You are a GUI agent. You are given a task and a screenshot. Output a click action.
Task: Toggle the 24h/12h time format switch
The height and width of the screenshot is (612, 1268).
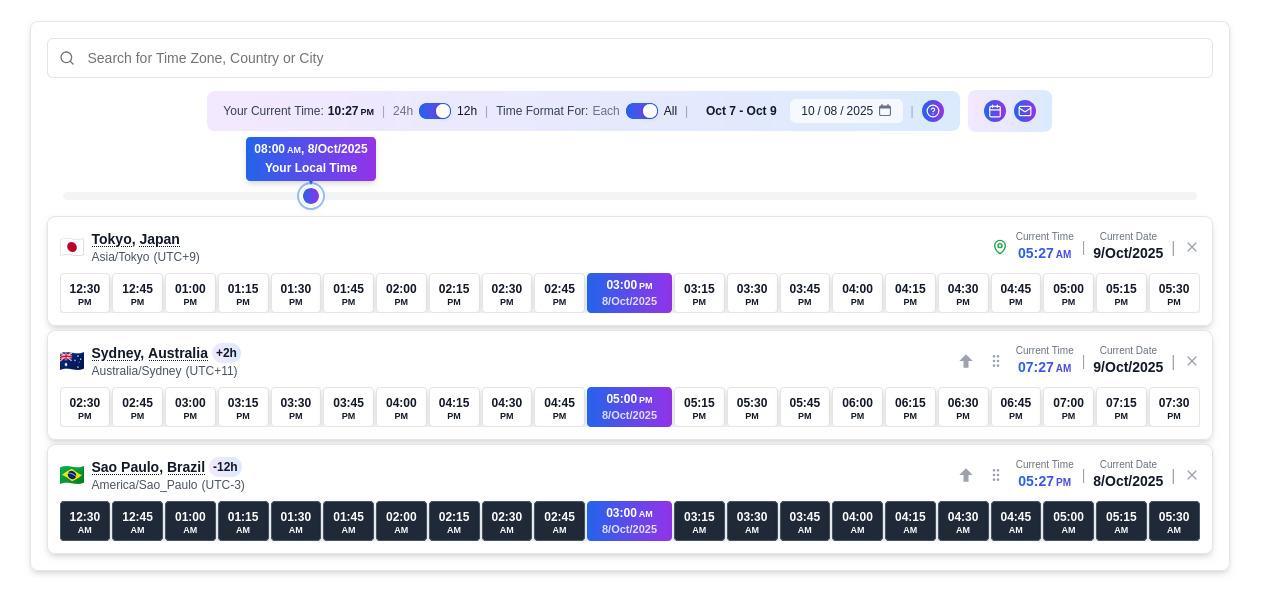435,111
